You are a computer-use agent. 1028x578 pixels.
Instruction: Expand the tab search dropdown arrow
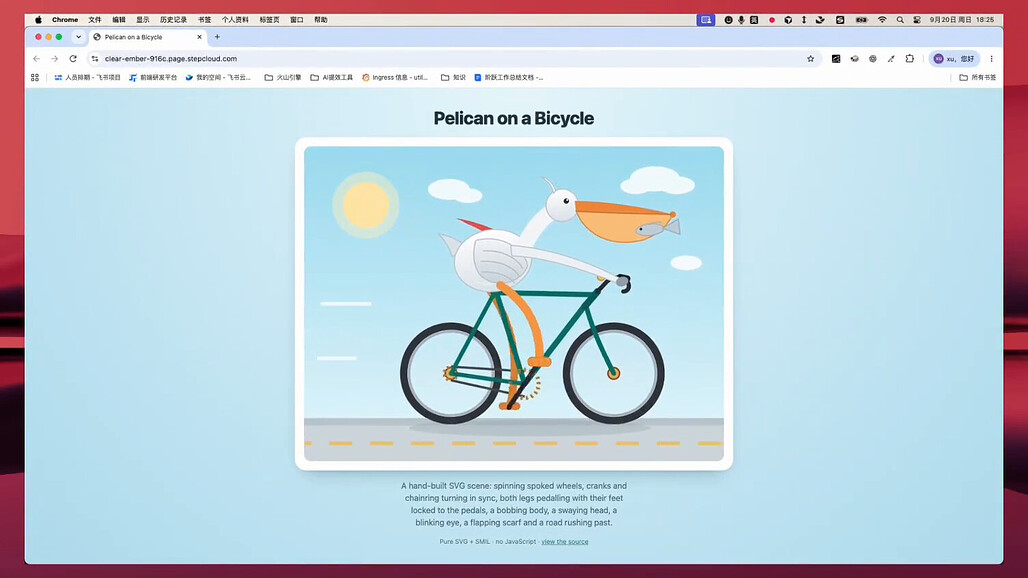[x=79, y=37]
